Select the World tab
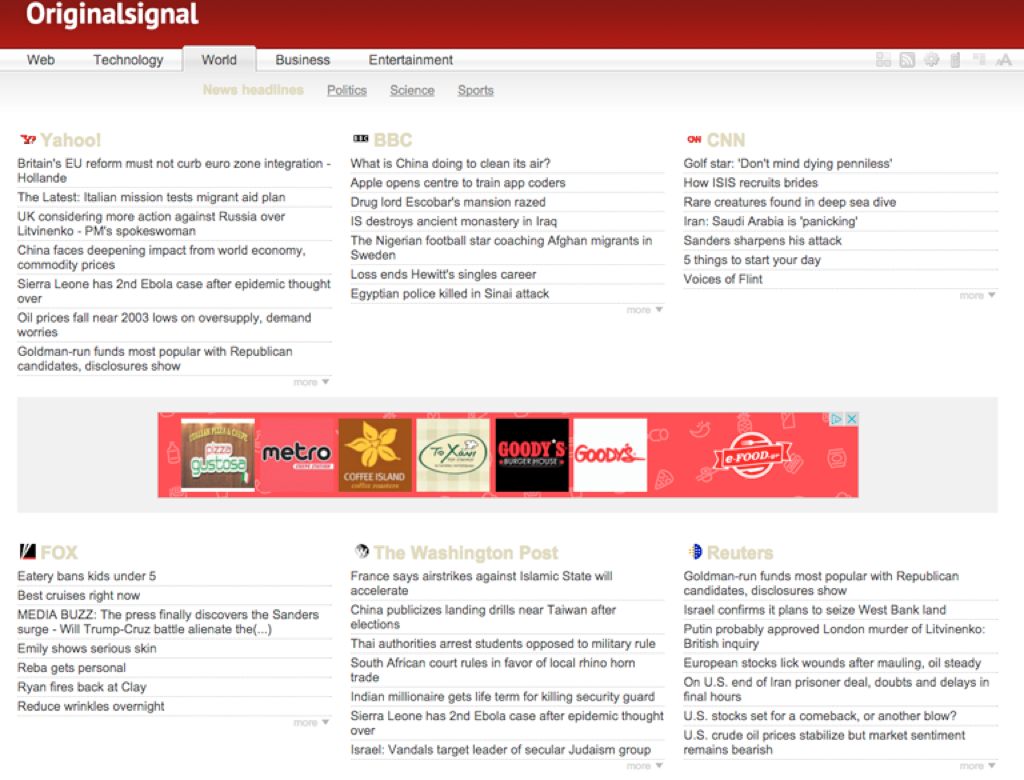This screenshot has height=780, width=1024. point(219,60)
